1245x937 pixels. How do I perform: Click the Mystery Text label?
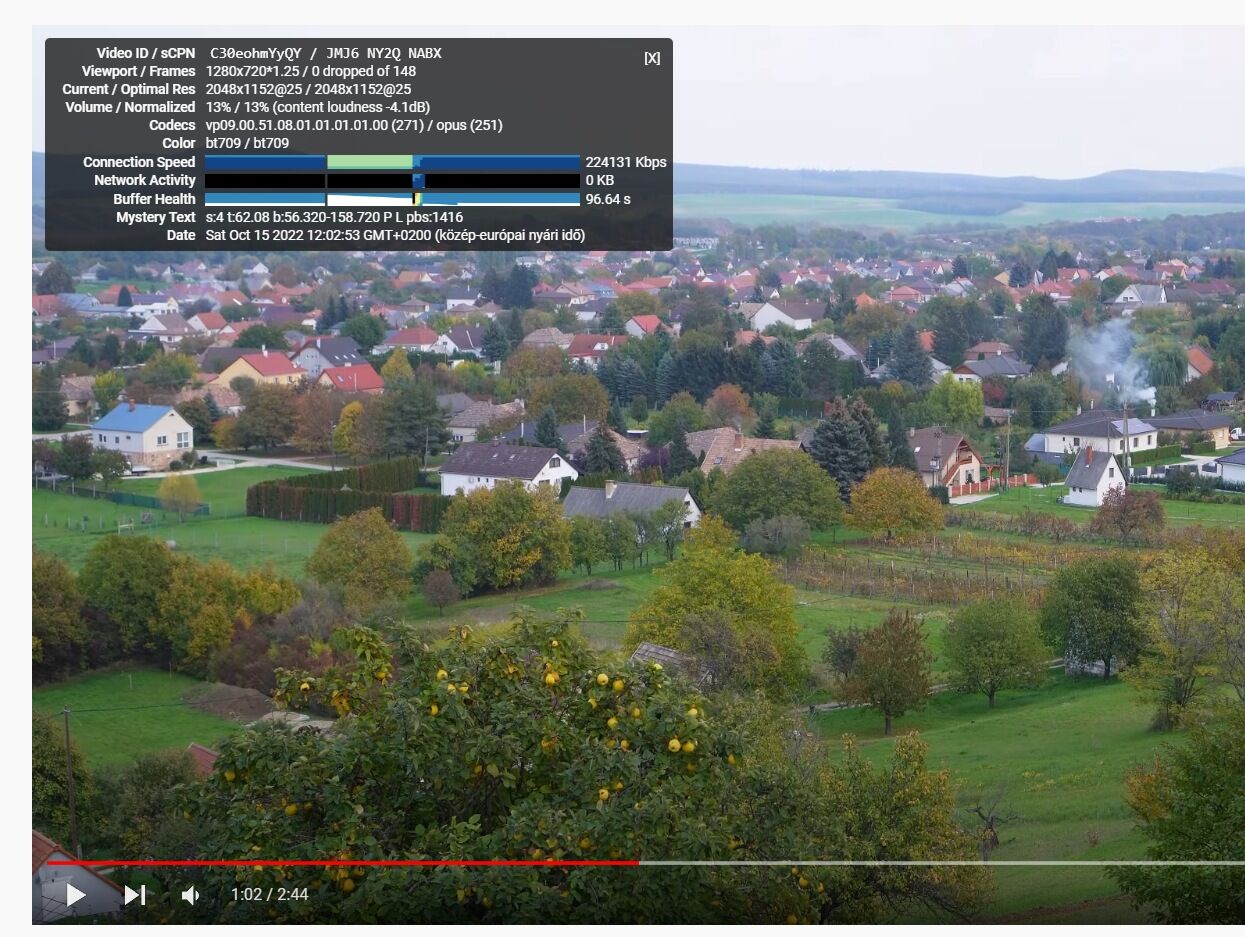[x=156, y=217]
